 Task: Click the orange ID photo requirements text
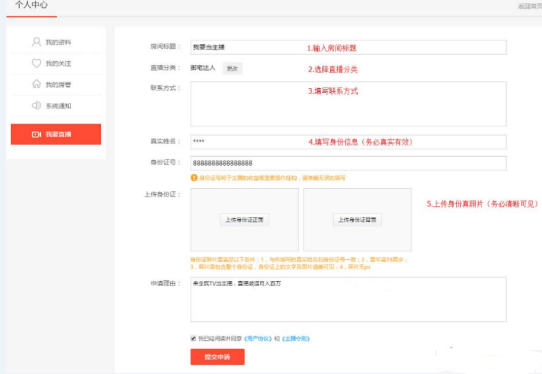[299, 263]
